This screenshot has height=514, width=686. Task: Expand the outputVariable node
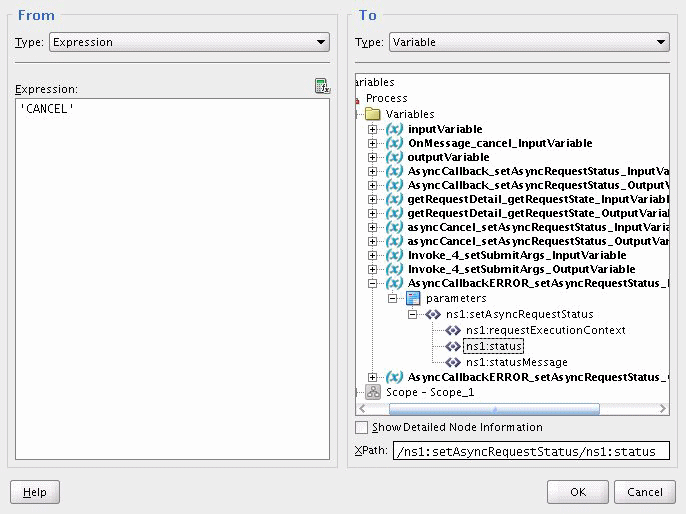point(372,157)
